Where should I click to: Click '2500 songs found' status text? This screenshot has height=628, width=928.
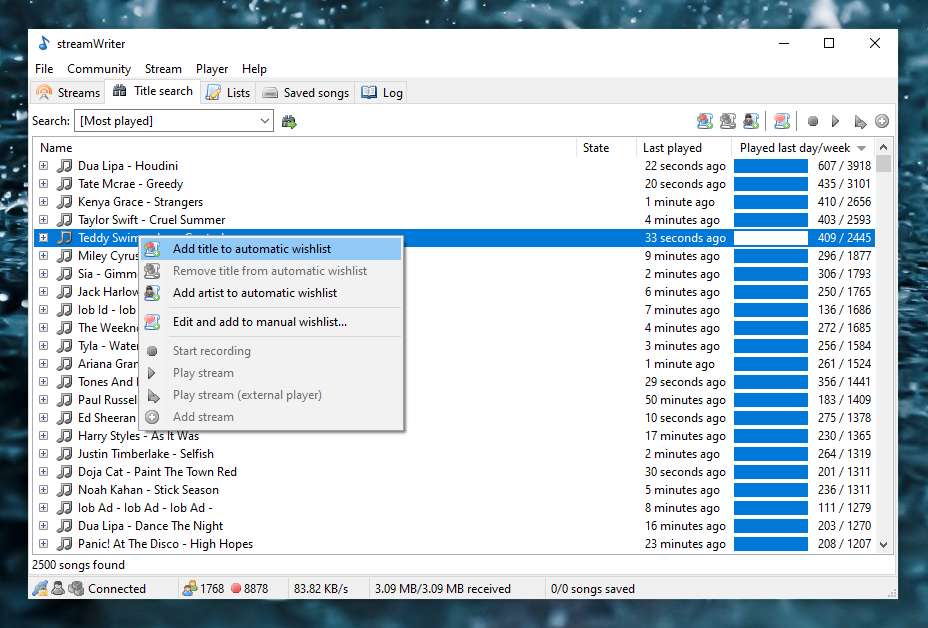click(78, 565)
